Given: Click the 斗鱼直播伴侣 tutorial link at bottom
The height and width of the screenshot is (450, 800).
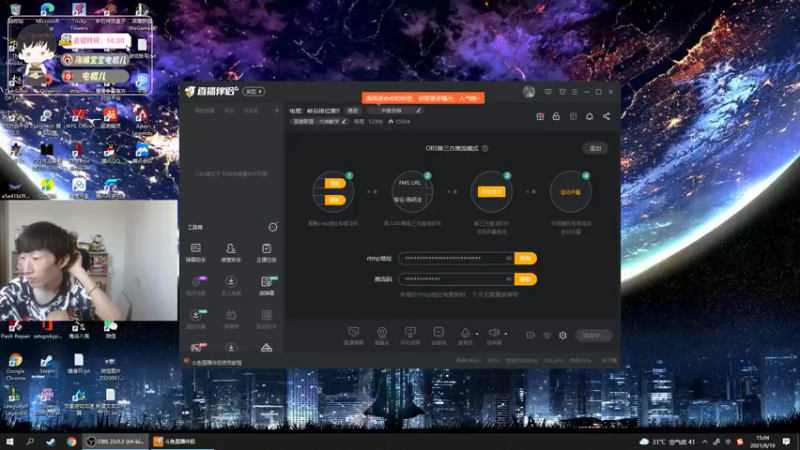Looking at the screenshot, I should (x=216, y=363).
